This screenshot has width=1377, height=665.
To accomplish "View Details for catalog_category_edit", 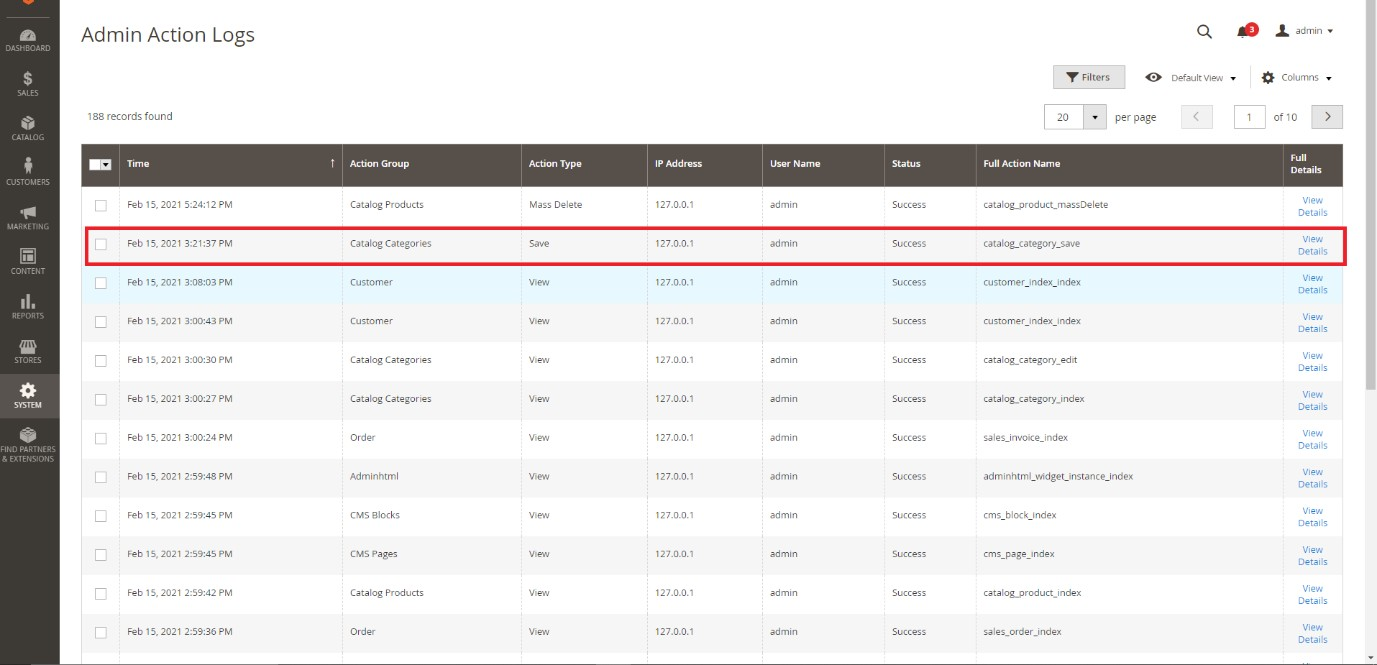I will (x=1312, y=362).
